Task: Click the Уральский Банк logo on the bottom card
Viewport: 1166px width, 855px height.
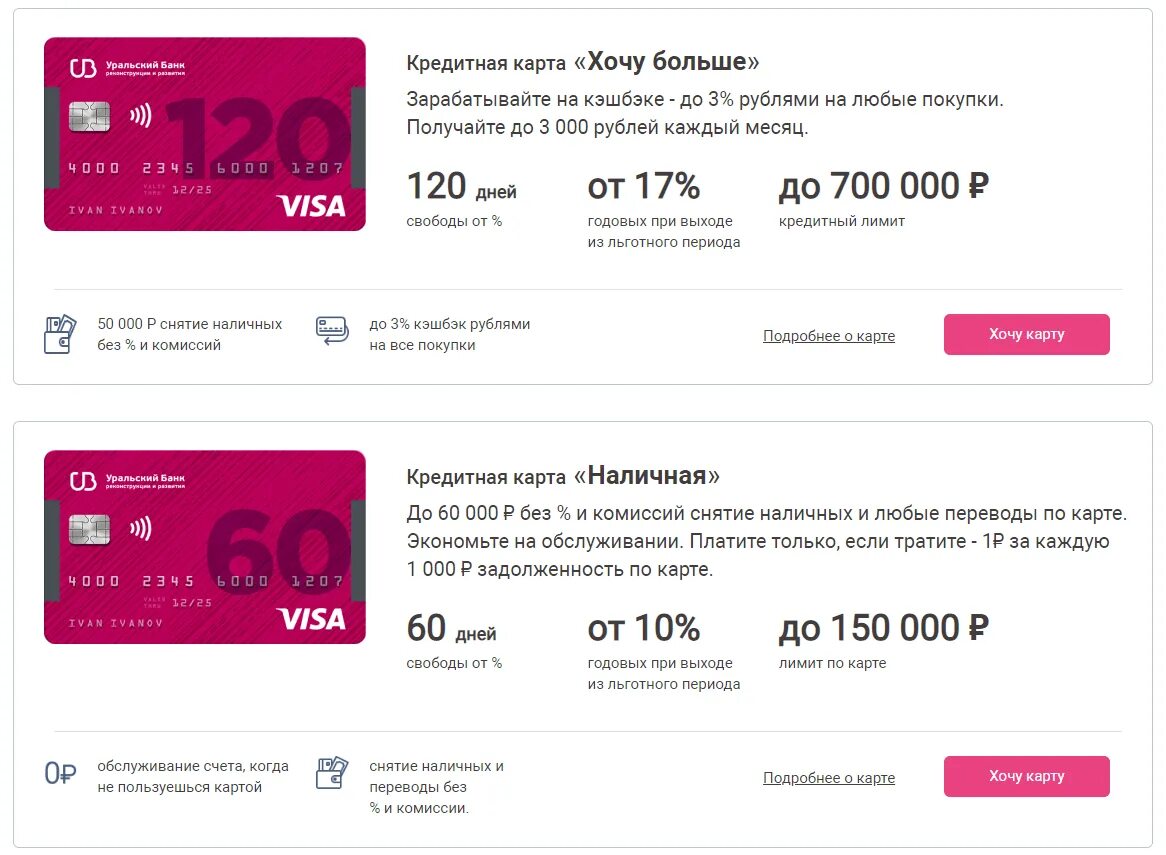Action: (127, 482)
